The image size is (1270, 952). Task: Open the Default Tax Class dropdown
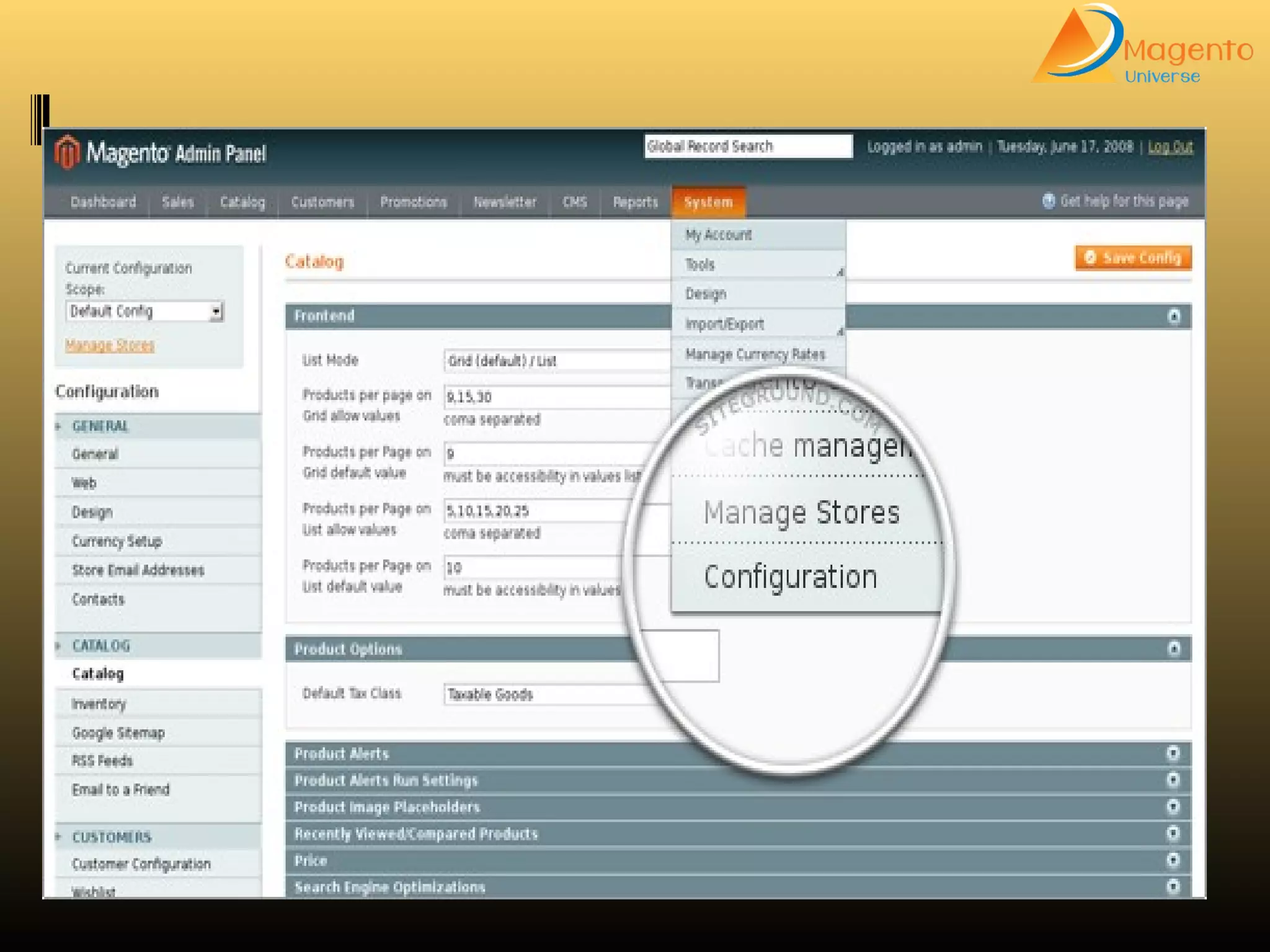(546, 694)
